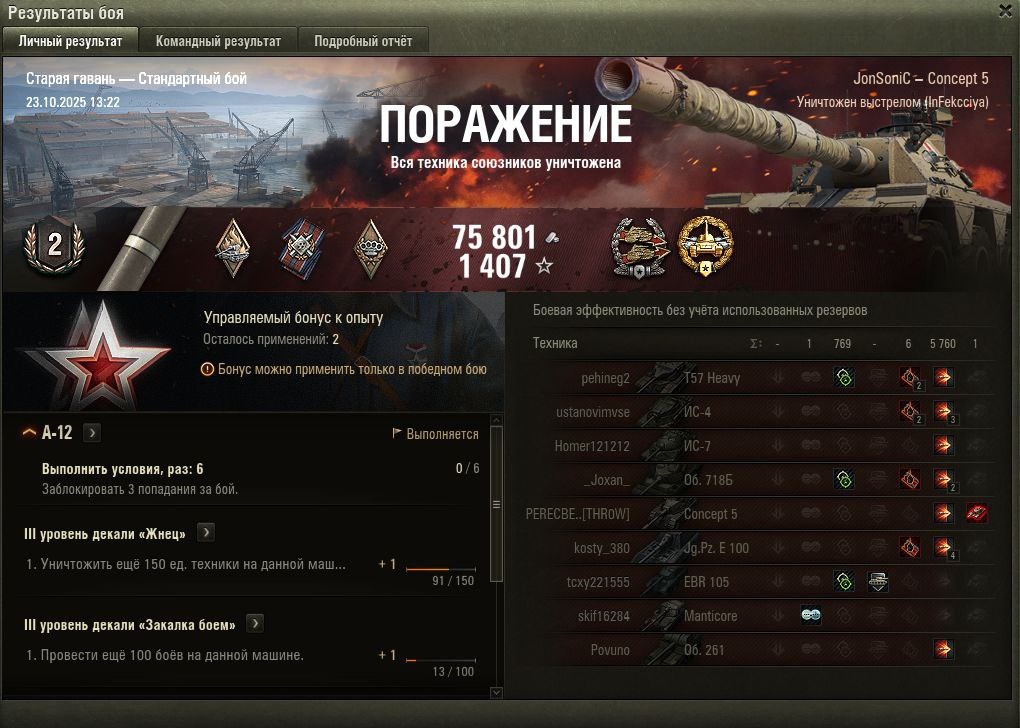
Task: Switch to Командный результат tab
Action: tap(218, 41)
